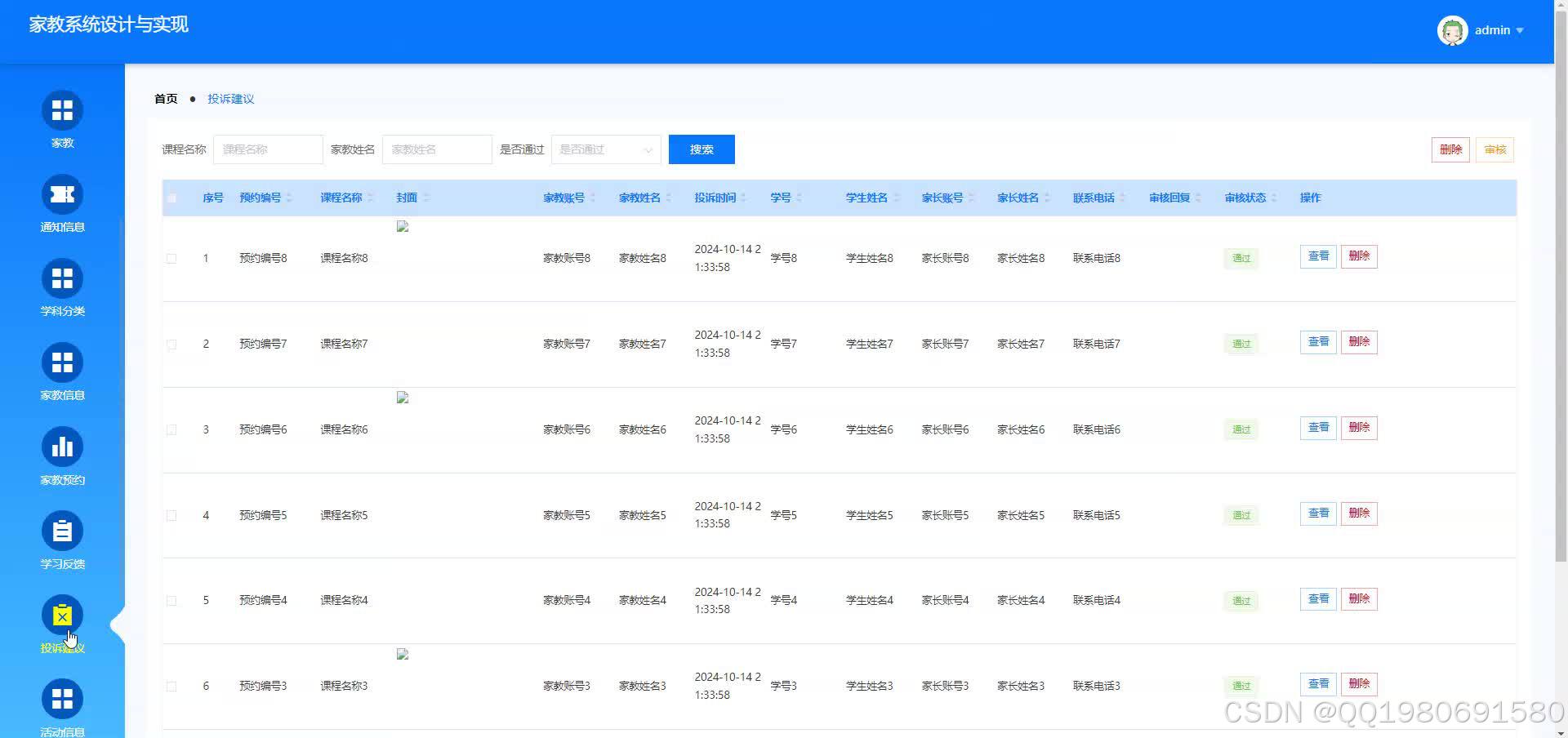The image size is (1568, 738).
Task: Open the 学习反馈 clipboard icon
Action: tap(62, 531)
